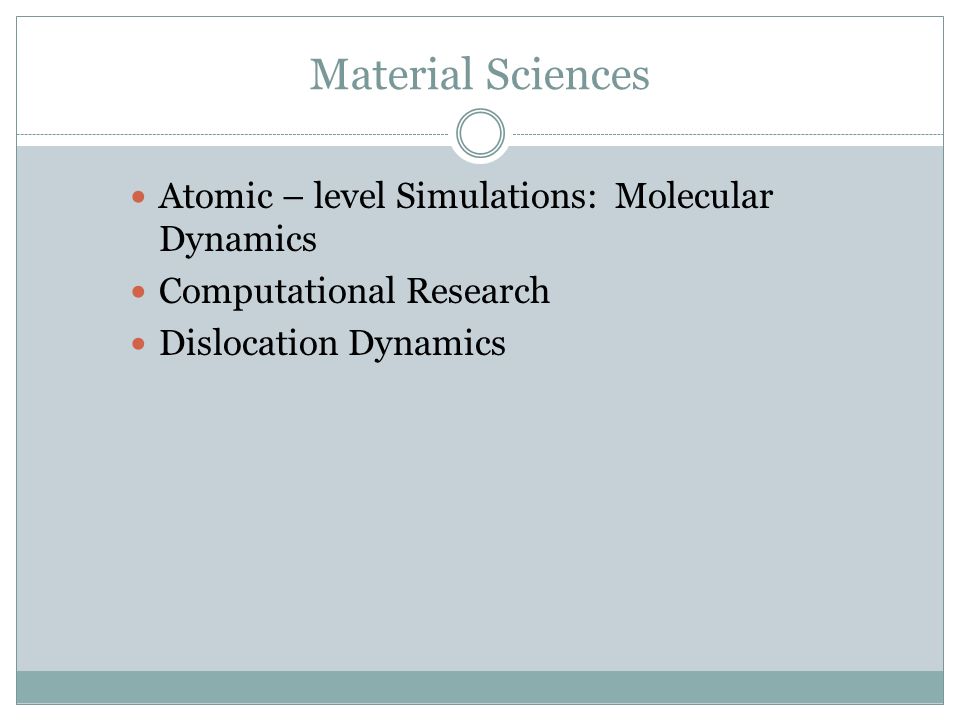Click Dynamics on the wrapped second line
Viewport: 960px width, 720px height.
(238, 240)
